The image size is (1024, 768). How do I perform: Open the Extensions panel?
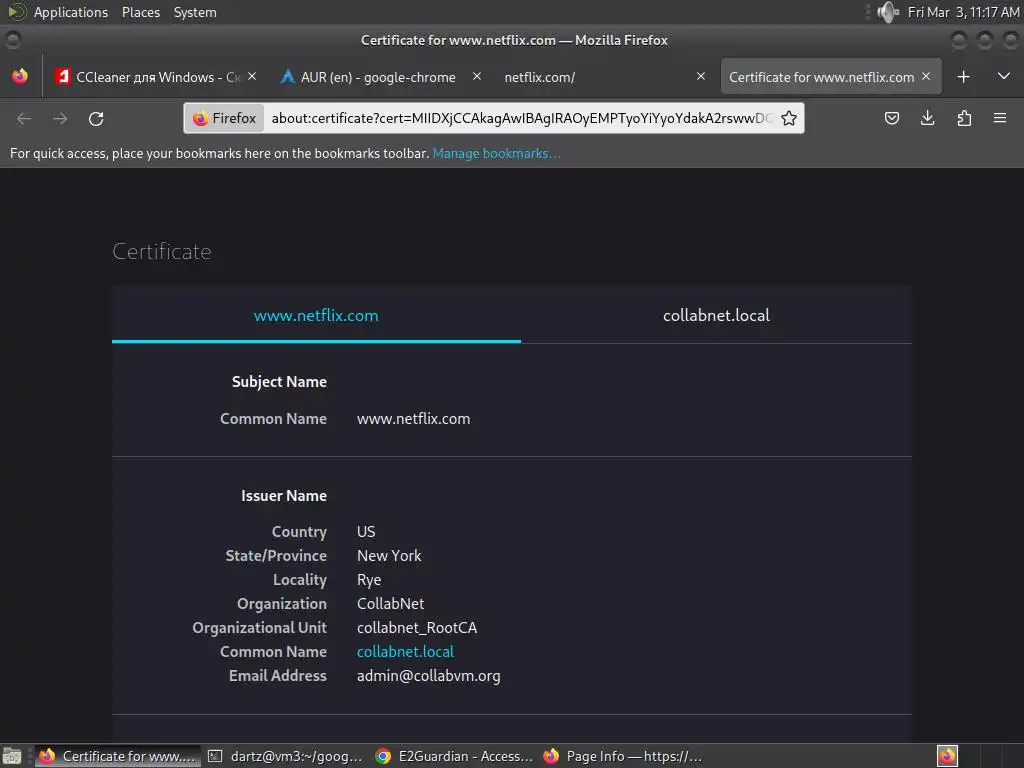pos(964,118)
